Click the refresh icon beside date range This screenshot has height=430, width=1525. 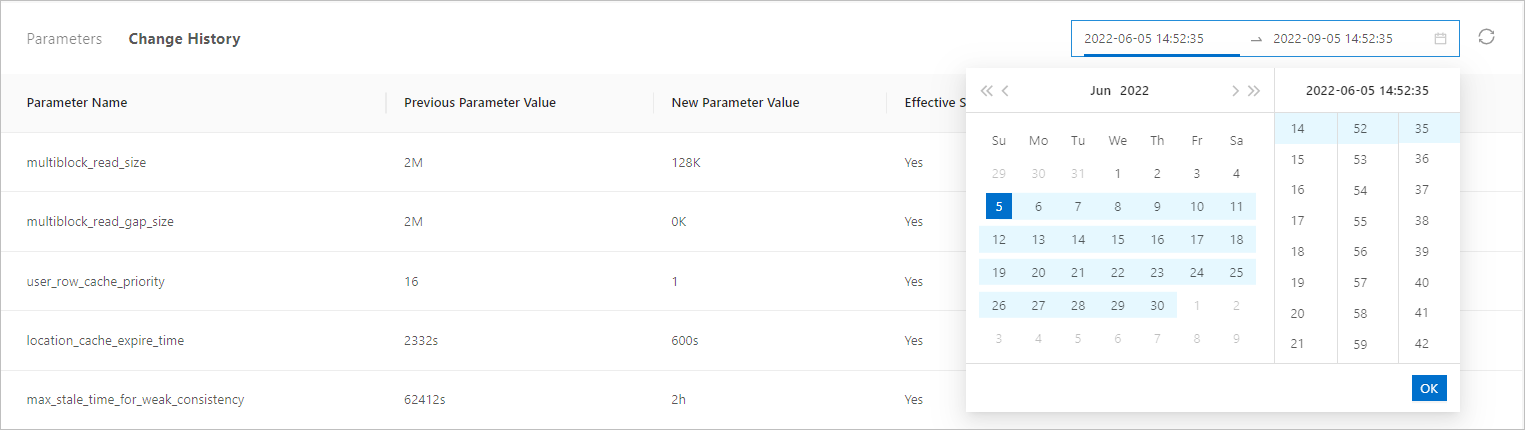pyautogui.click(x=1486, y=37)
